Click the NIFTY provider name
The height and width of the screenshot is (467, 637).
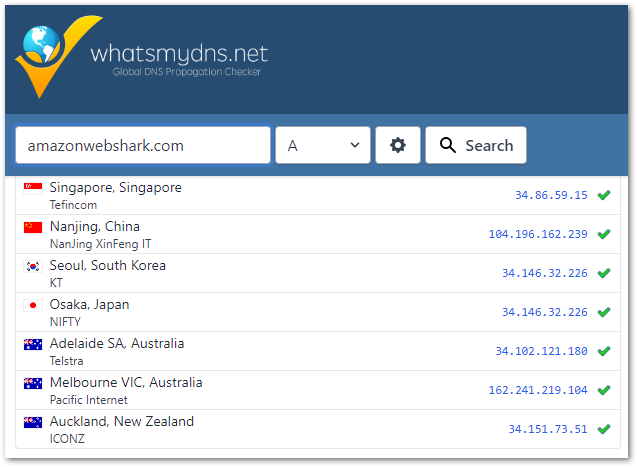(x=65, y=322)
